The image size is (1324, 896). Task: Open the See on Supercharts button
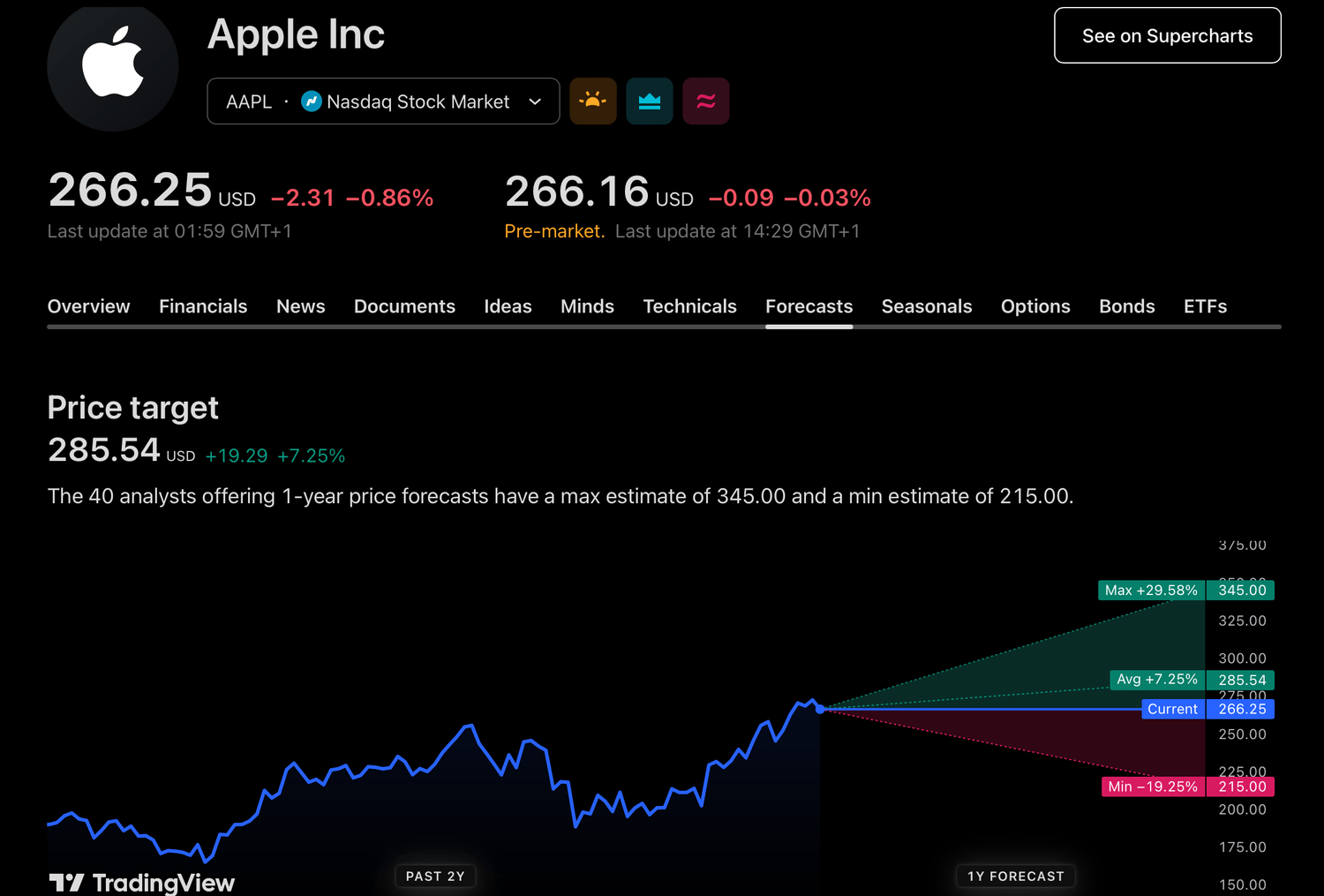click(x=1167, y=35)
